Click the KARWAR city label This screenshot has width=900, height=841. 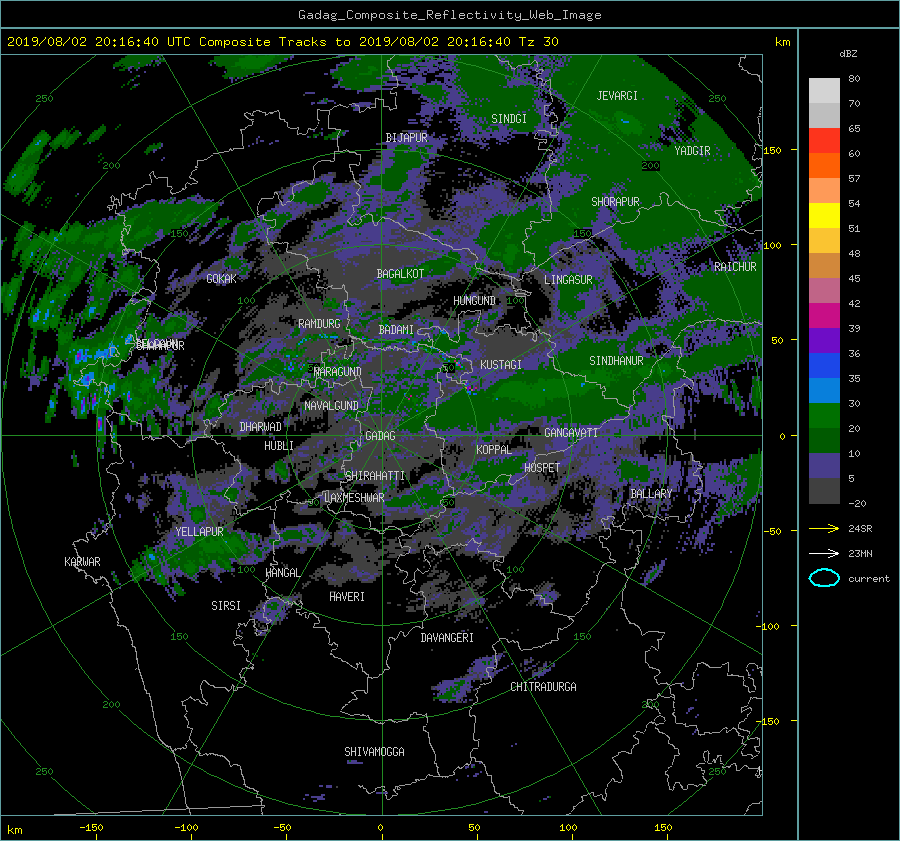tap(82, 561)
